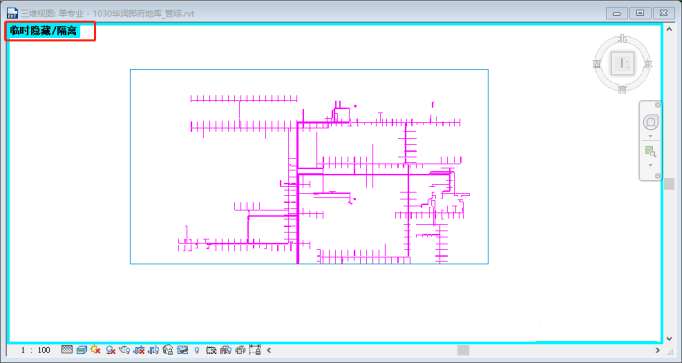Open the Visual Style cube icon

coord(81,350)
